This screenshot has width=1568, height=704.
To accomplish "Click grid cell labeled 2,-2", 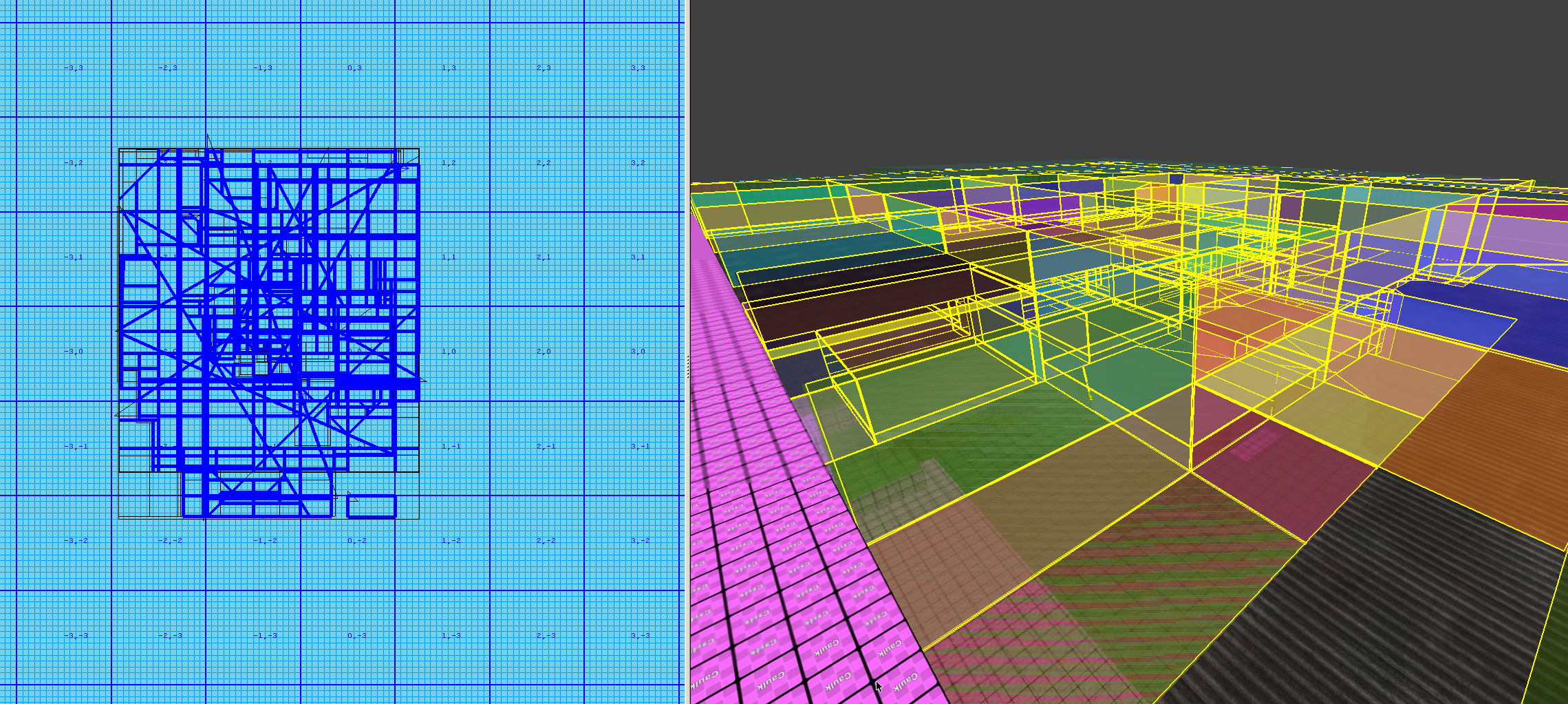I will (x=546, y=541).
